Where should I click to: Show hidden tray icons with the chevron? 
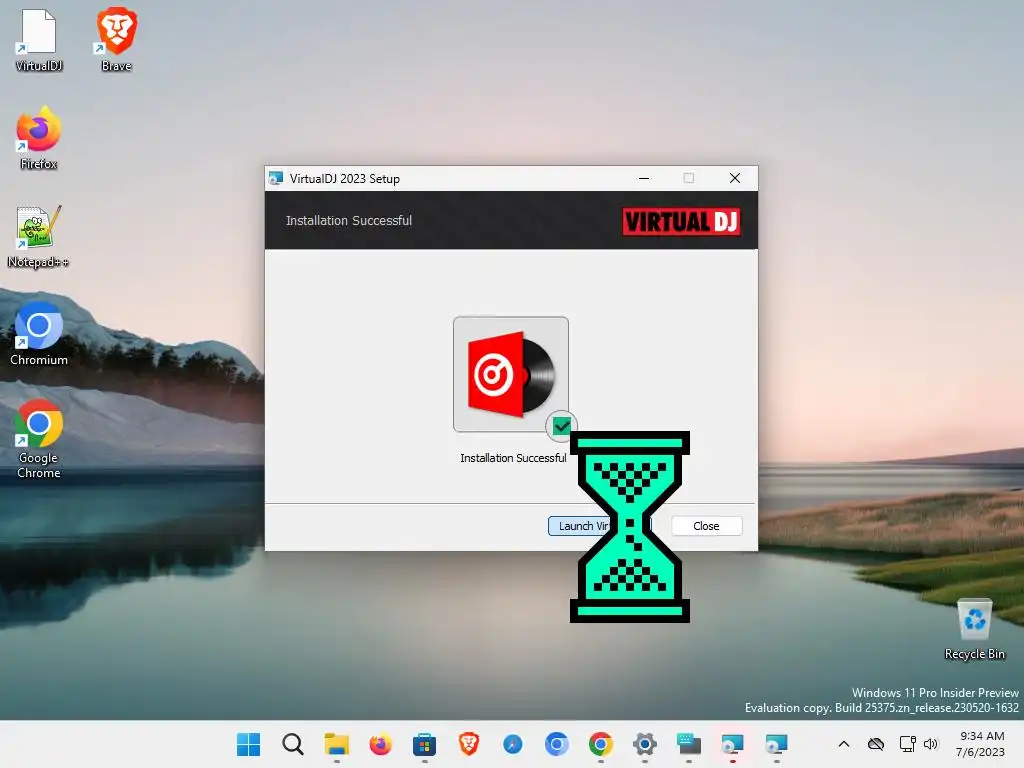pyautogui.click(x=844, y=744)
